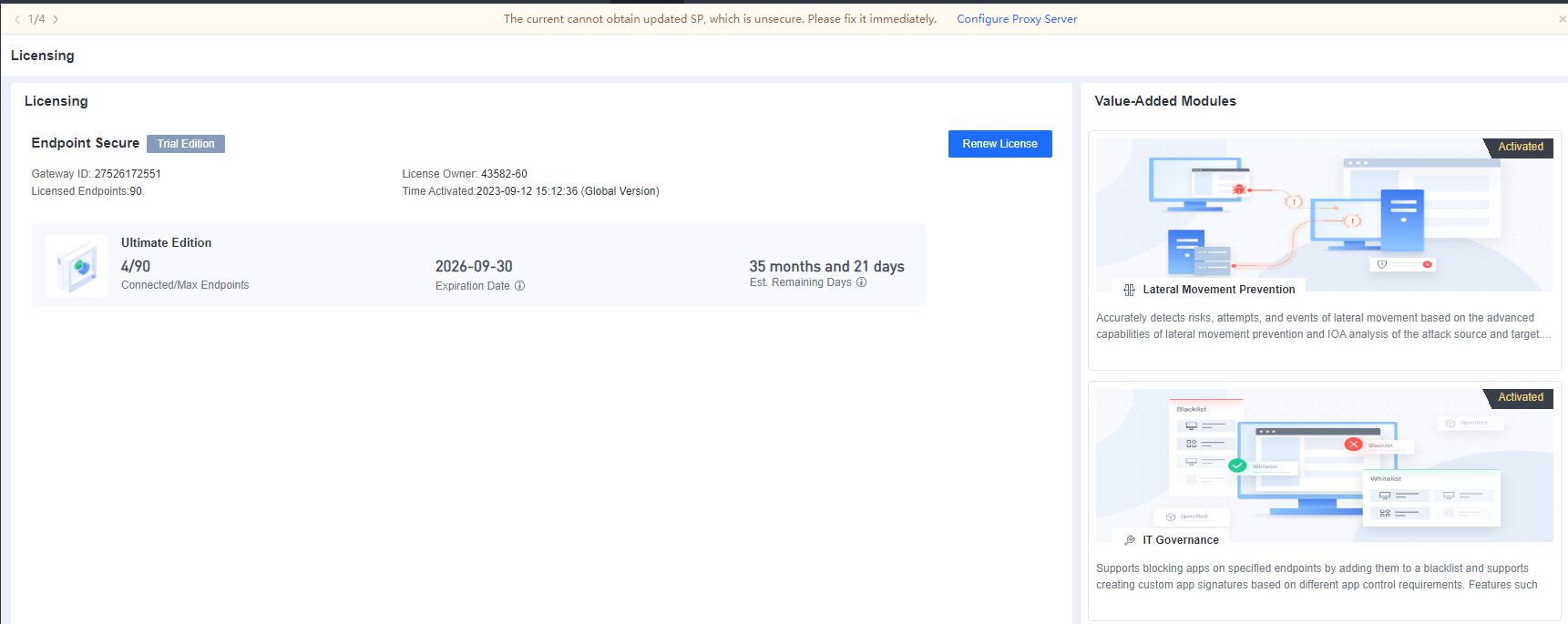Select the 2026-09-30 expiration date value
Viewport: 1568px width, 624px height.
tap(474, 267)
